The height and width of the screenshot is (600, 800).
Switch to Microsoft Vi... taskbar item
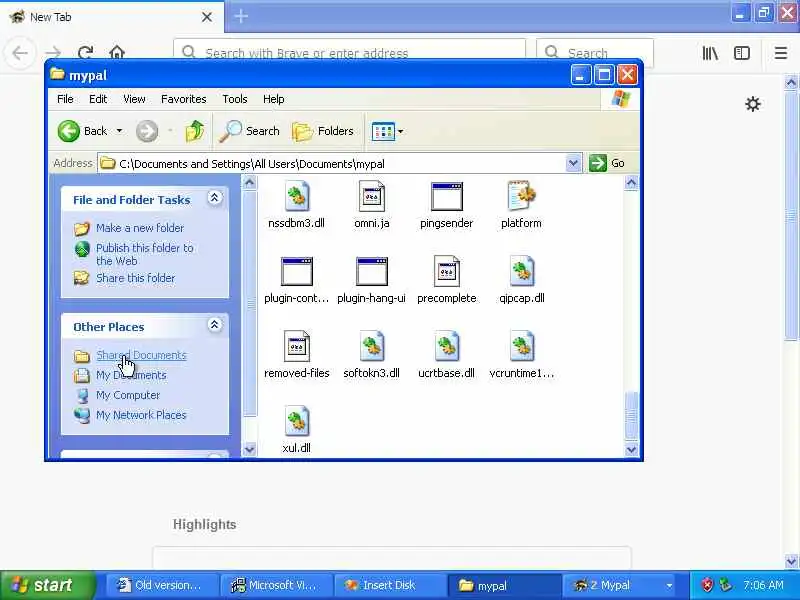coord(277,585)
